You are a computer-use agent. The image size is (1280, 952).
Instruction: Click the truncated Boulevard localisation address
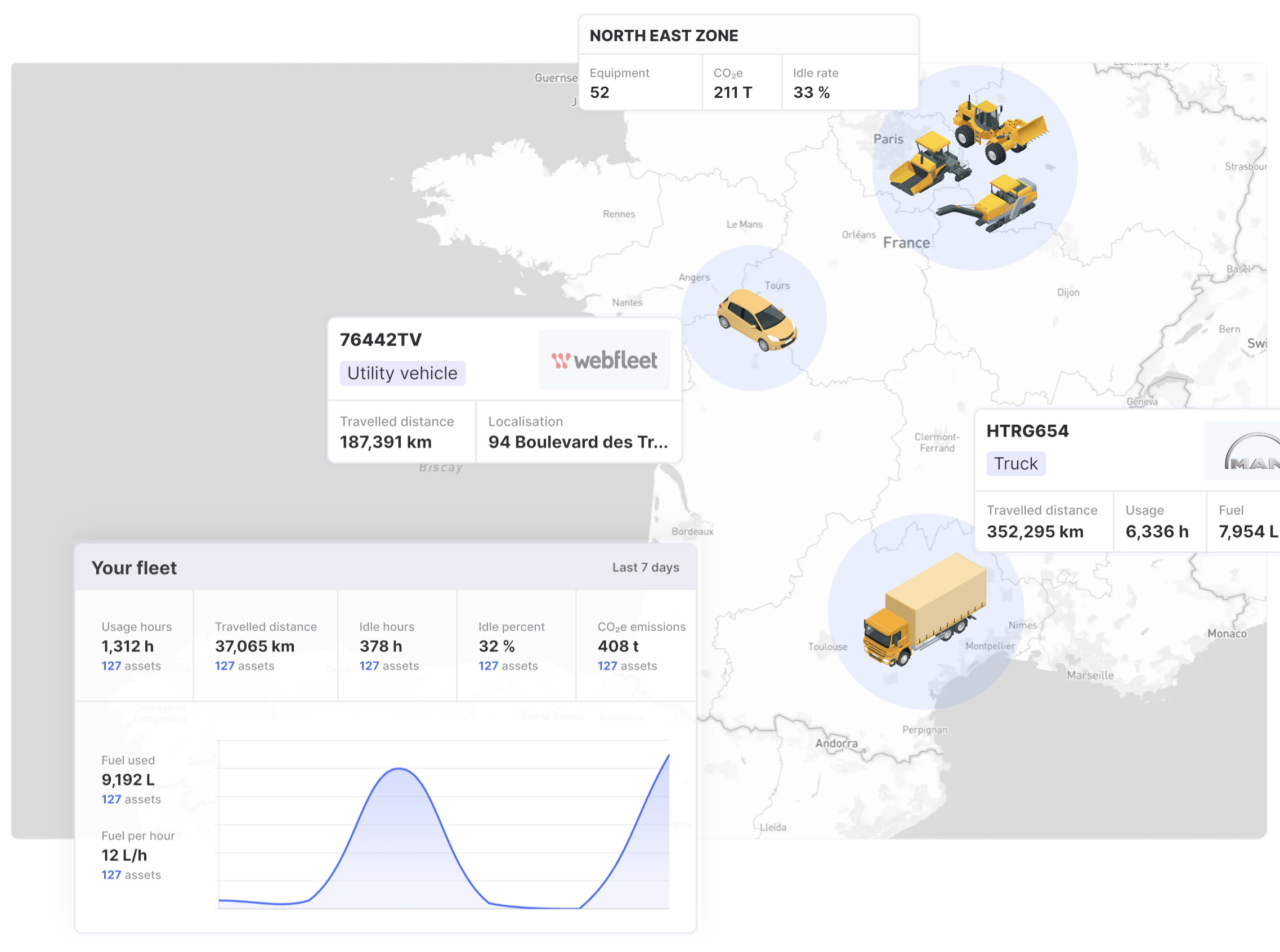(x=577, y=443)
